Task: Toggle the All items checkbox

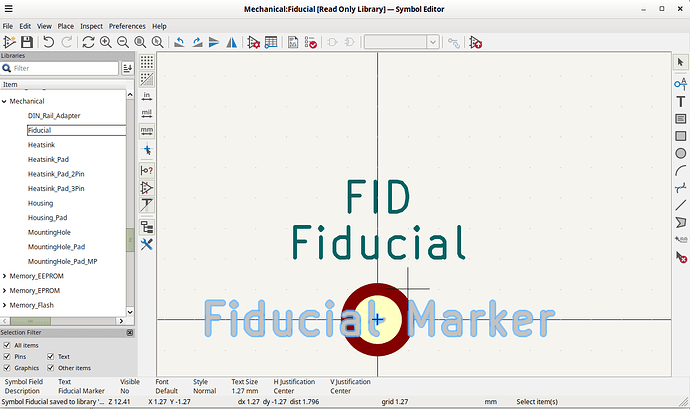Action: click(x=8, y=345)
